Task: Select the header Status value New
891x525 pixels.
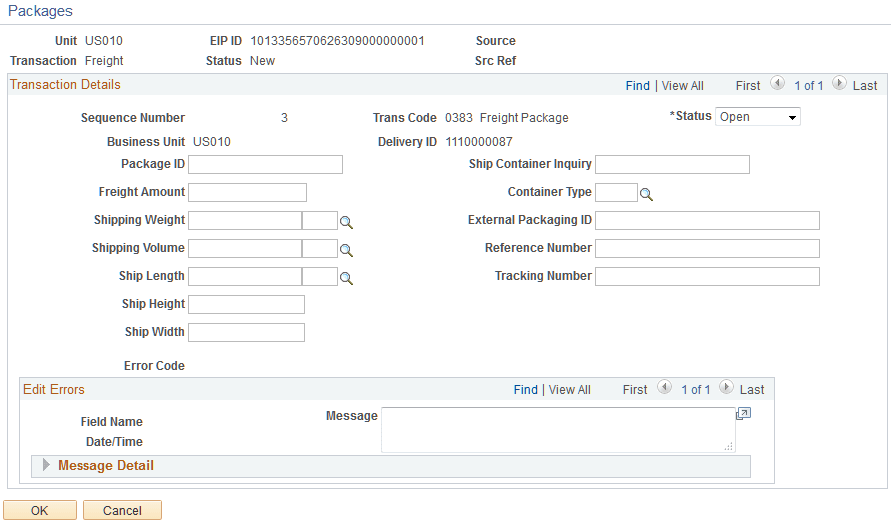Action: point(263,61)
